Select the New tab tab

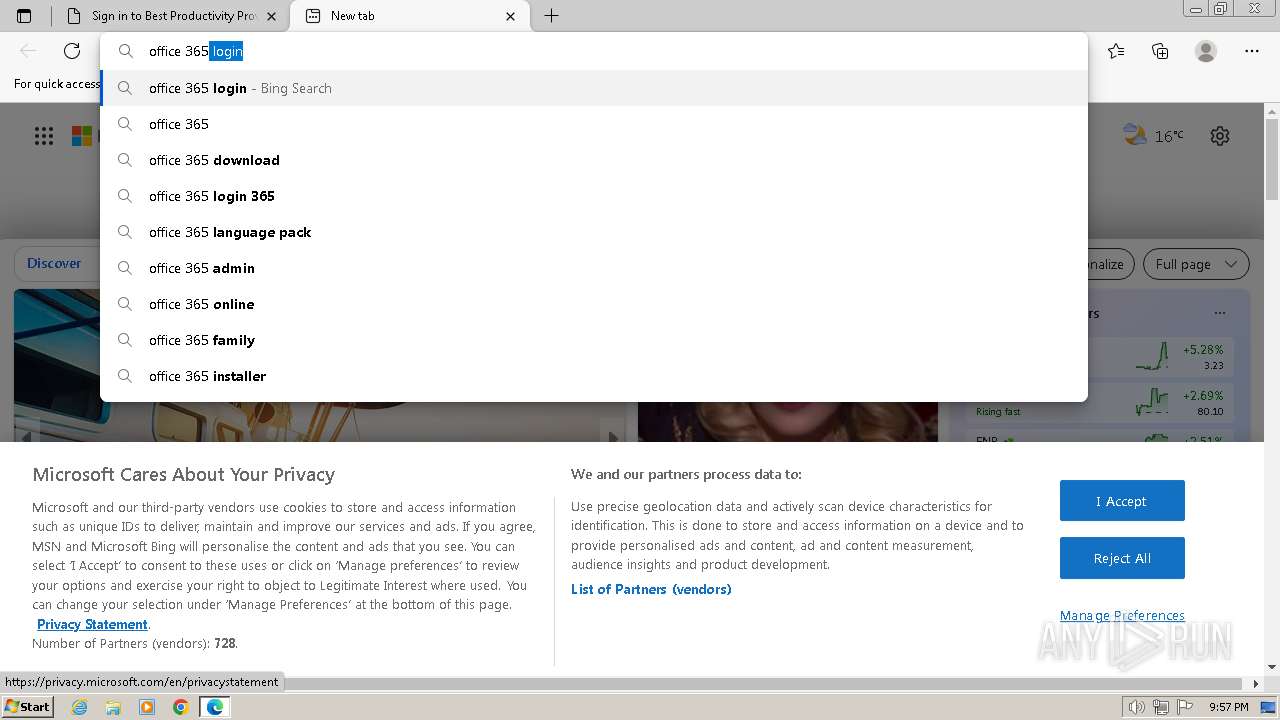pos(410,16)
